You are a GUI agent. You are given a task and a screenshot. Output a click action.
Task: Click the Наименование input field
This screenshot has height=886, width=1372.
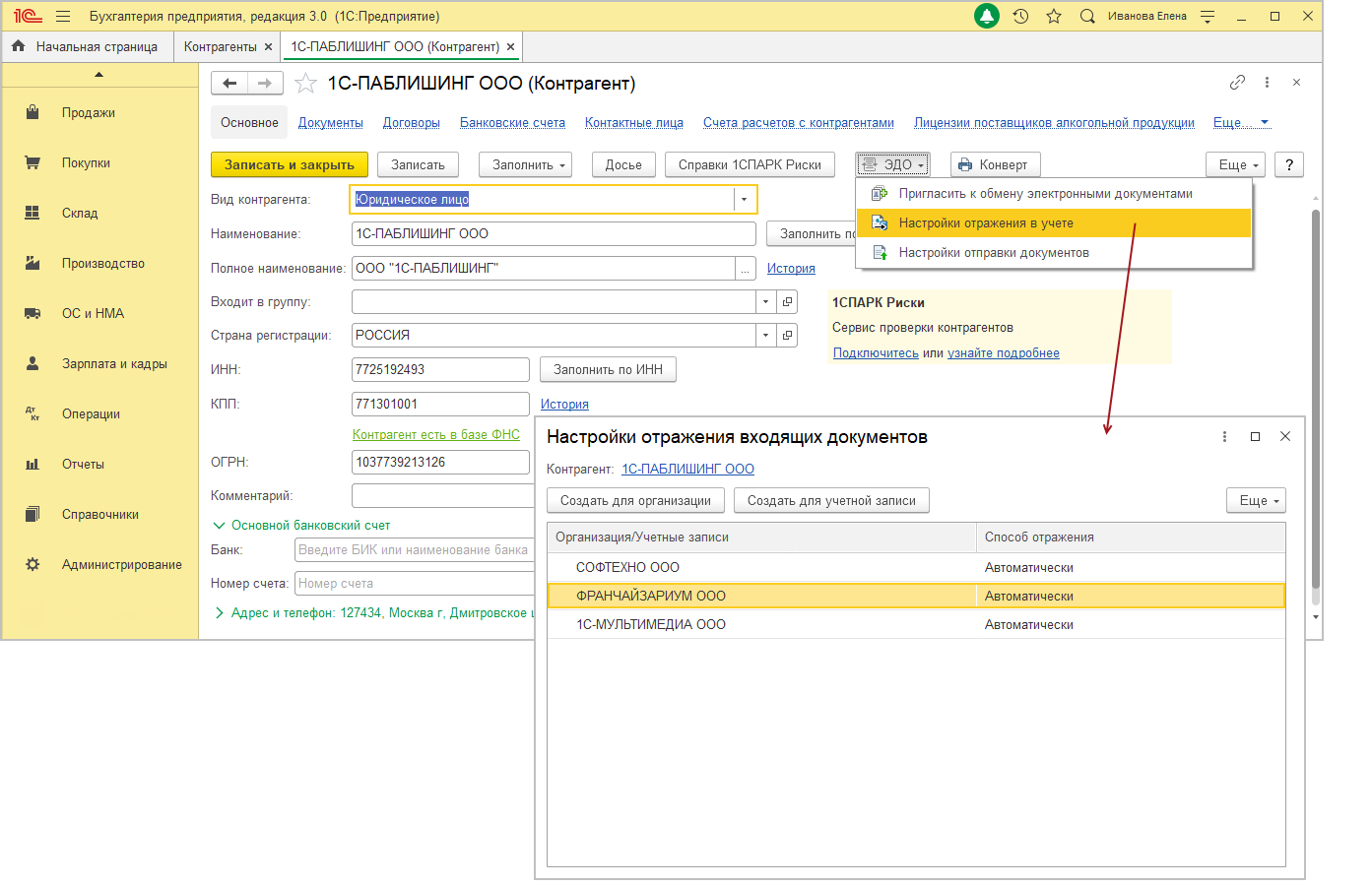554,233
